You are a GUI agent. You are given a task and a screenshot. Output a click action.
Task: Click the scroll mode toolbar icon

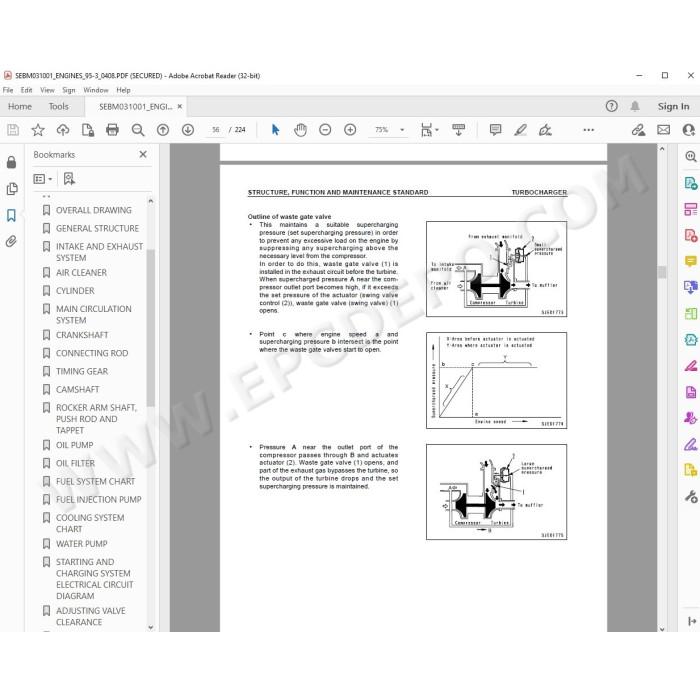coord(458,130)
